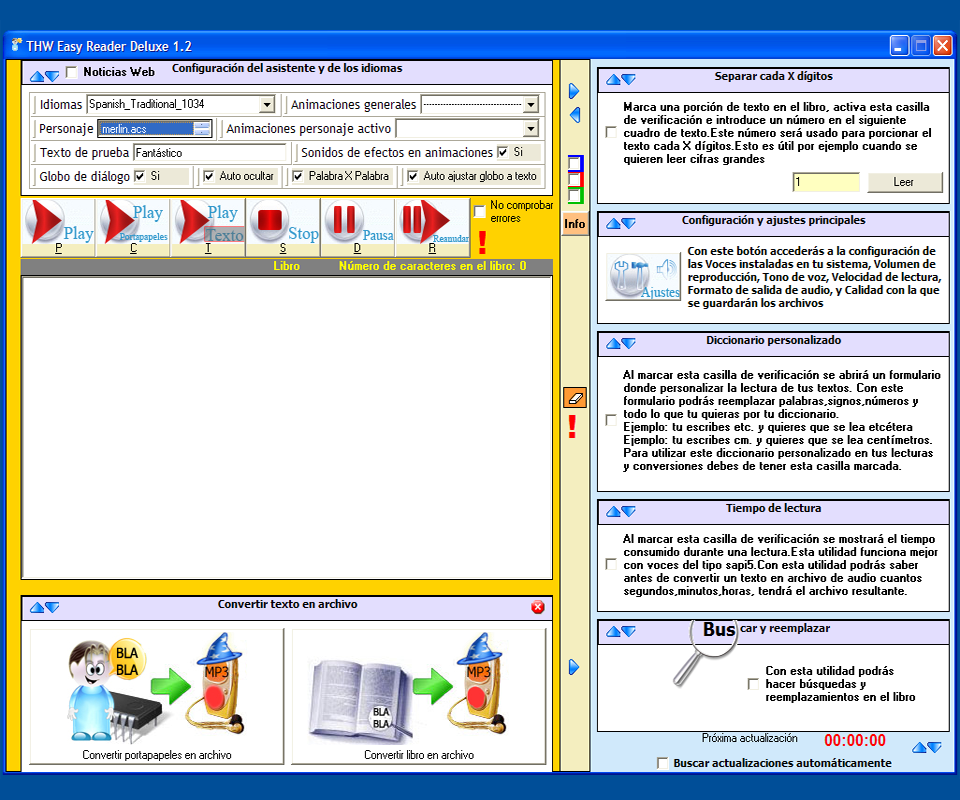Click up arrow in Configuración y ajustes principales header
The height and width of the screenshot is (800, 960).
click(613, 224)
